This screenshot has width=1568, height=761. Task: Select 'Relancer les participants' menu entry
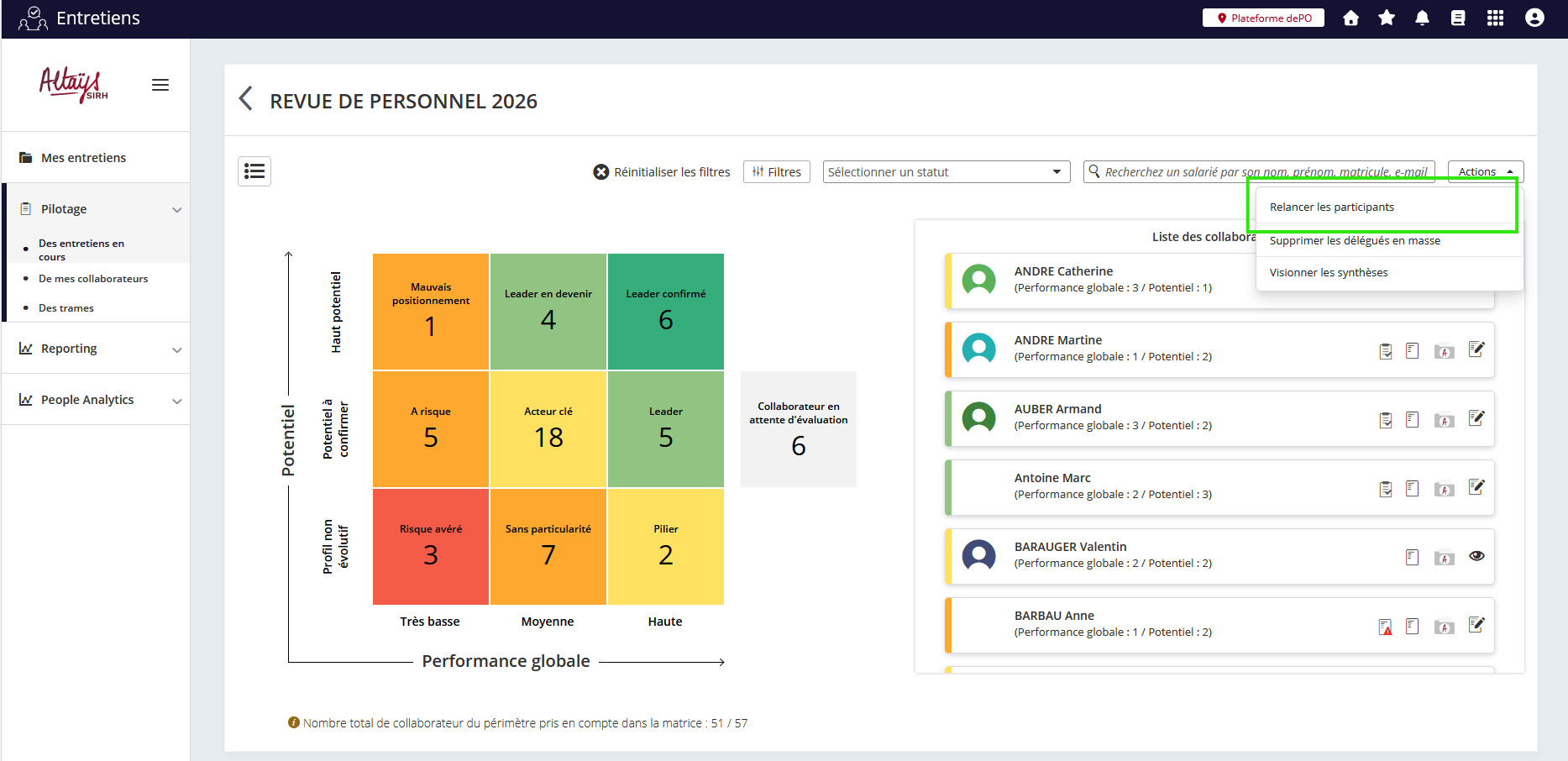1331,207
